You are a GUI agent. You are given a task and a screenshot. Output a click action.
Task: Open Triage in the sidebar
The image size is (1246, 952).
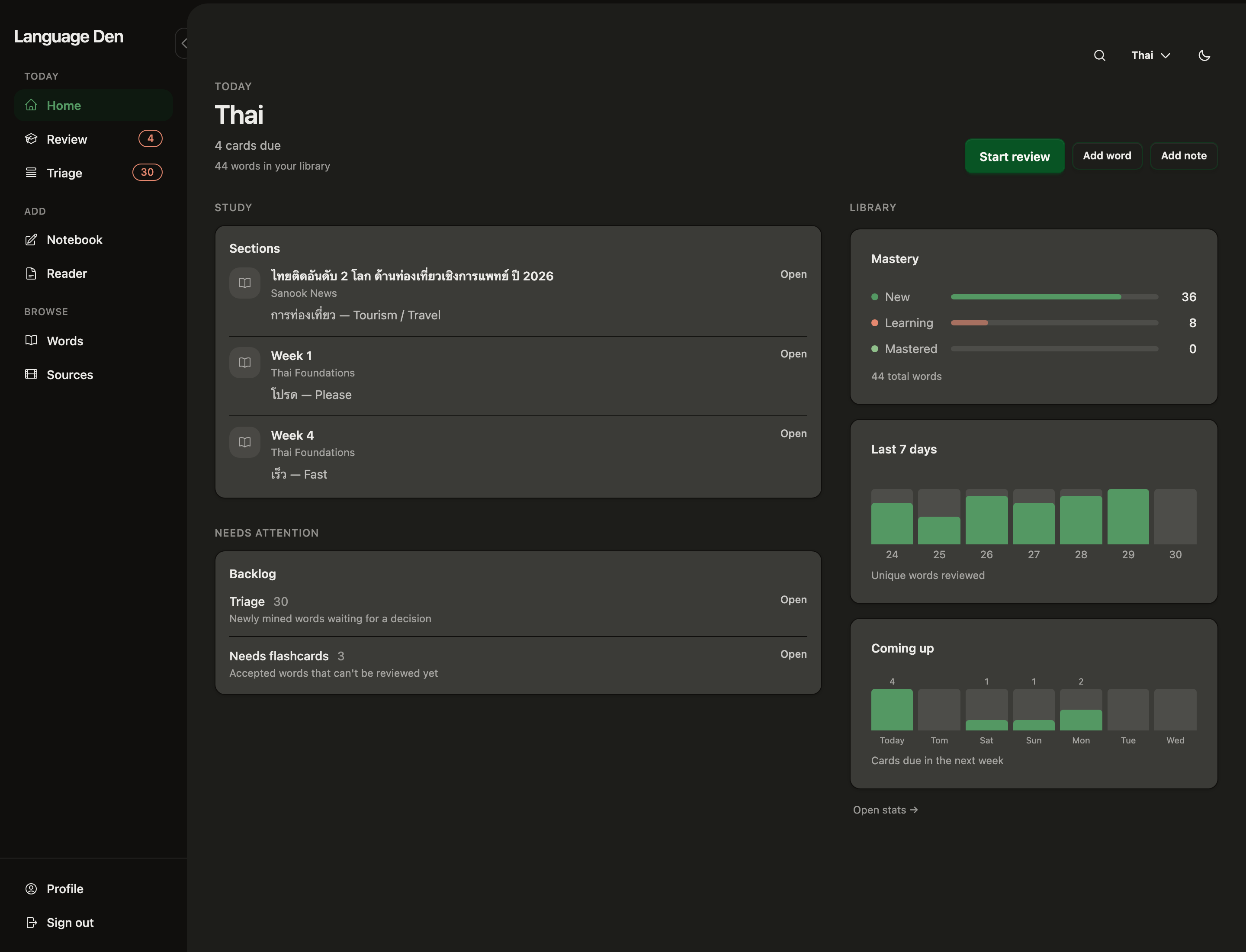[x=93, y=172]
